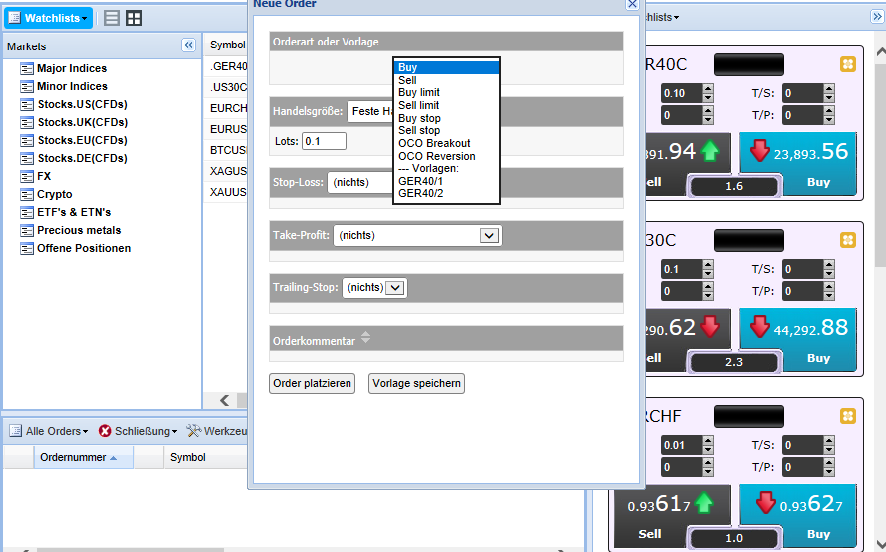Select Buy limit in the order type list
This screenshot has height=552, width=886.
pos(418,93)
